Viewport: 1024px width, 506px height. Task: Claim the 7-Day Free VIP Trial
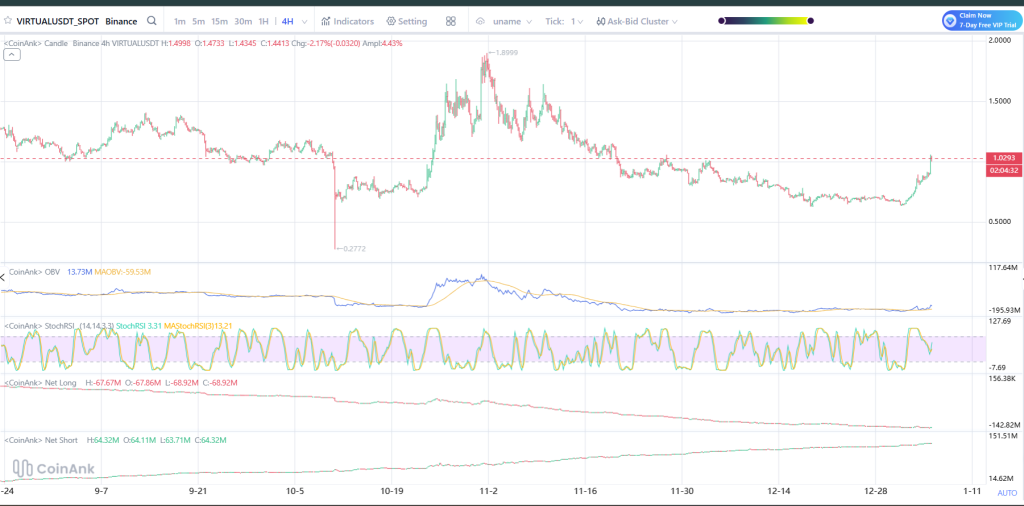(979, 20)
